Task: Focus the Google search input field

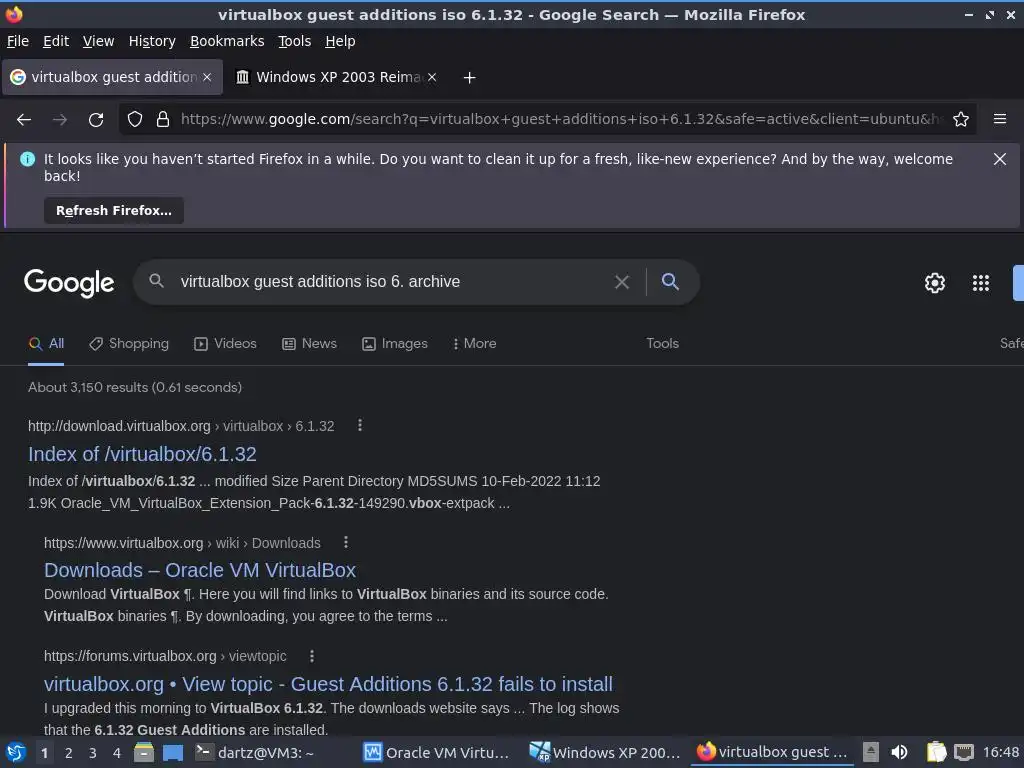Action: click(x=392, y=281)
